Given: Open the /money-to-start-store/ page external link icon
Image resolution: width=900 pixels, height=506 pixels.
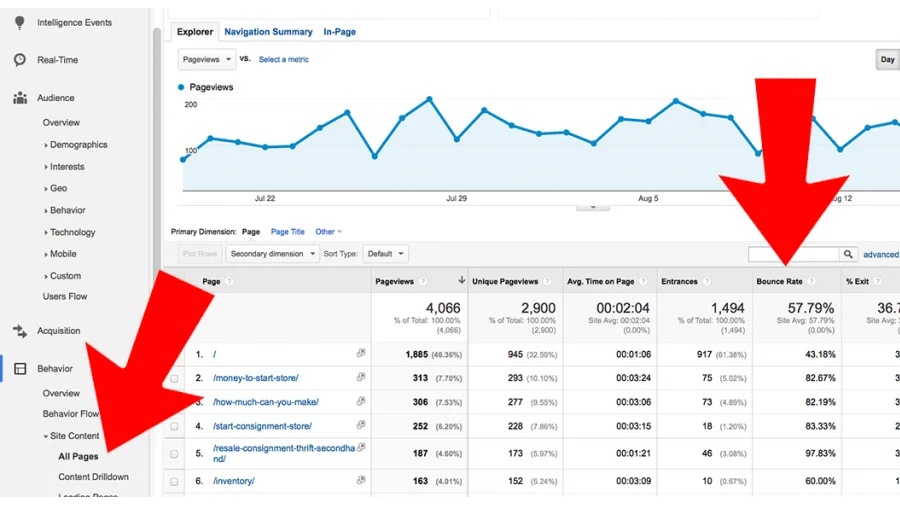Looking at the screenshot, I should (360, 377).
